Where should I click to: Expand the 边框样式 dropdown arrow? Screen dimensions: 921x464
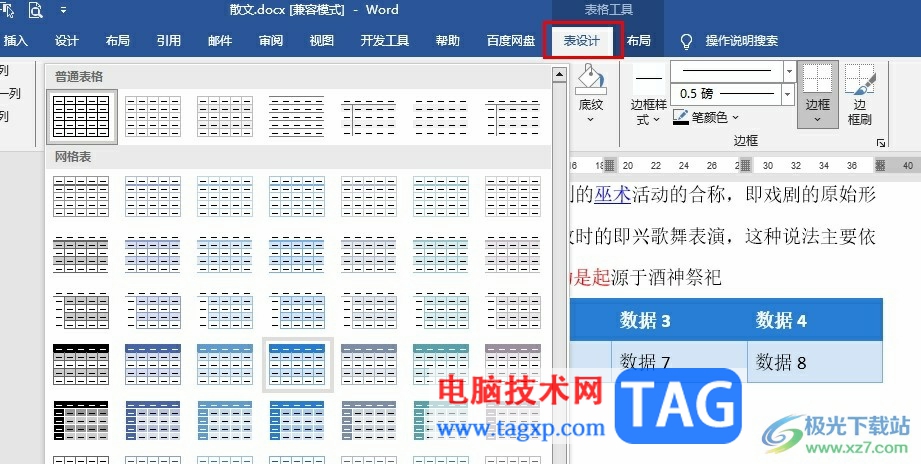coord(657,119)
